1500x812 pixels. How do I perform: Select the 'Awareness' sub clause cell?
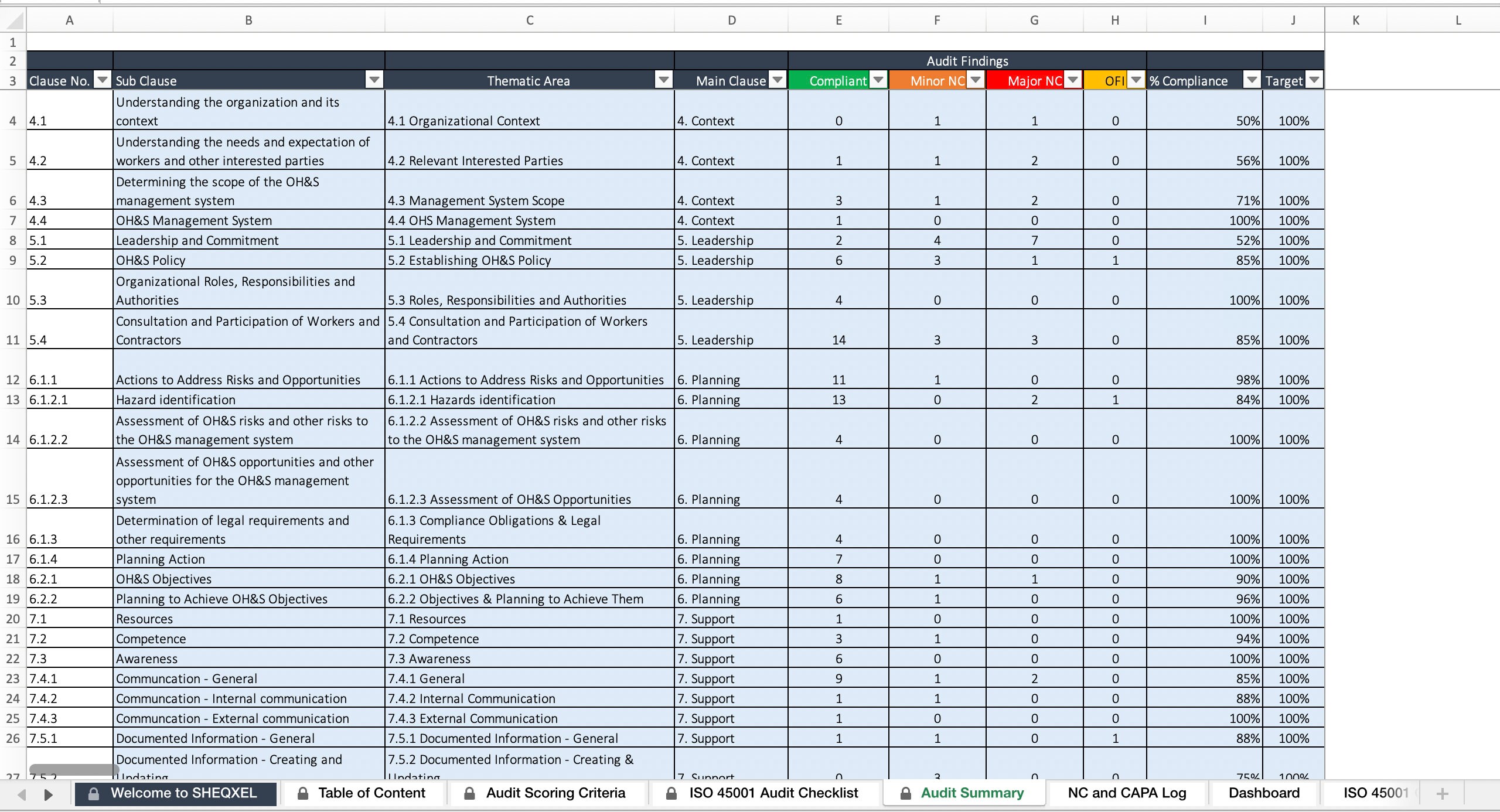[248, 659]
